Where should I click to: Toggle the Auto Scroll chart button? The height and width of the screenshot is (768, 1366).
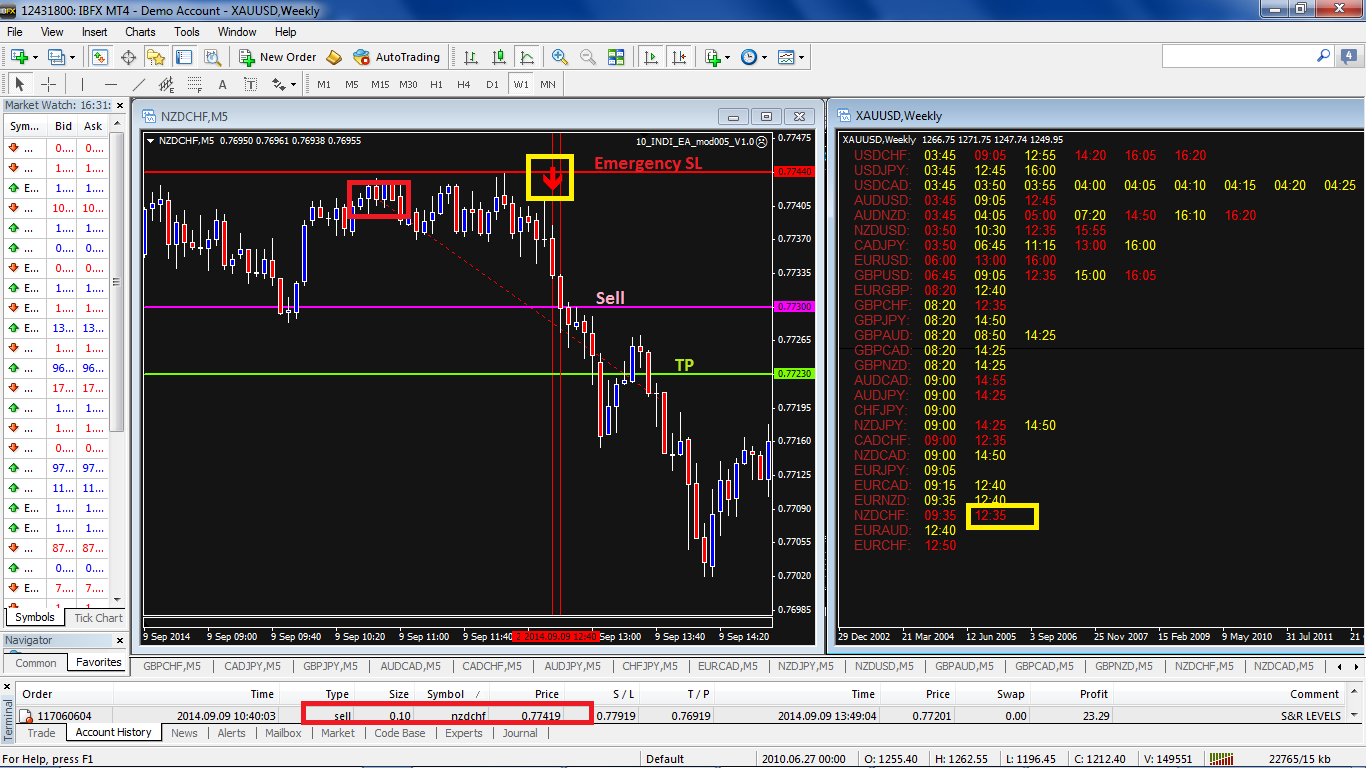[651, 57]
